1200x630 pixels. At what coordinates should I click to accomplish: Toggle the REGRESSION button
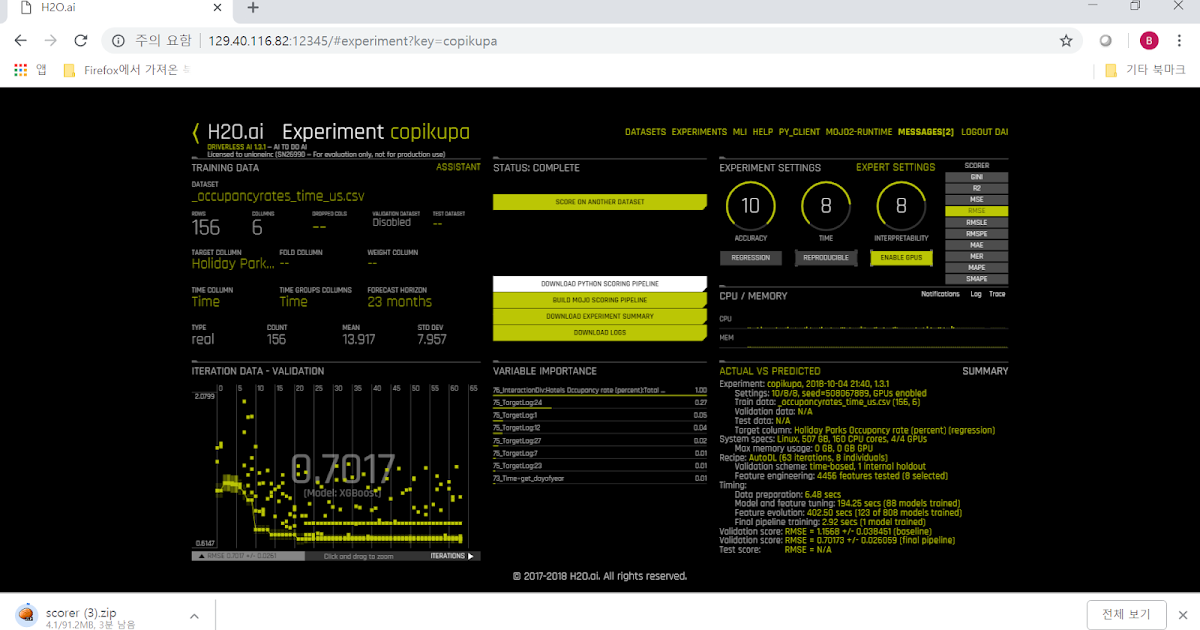click(750, 258)
